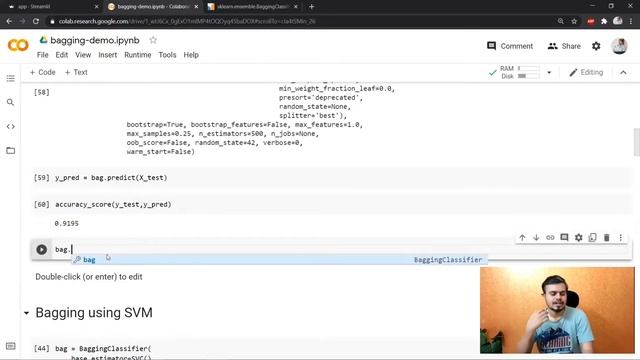Screen dimensions: 640x360
Task: Open the Help menu
Action: [191, 55]
